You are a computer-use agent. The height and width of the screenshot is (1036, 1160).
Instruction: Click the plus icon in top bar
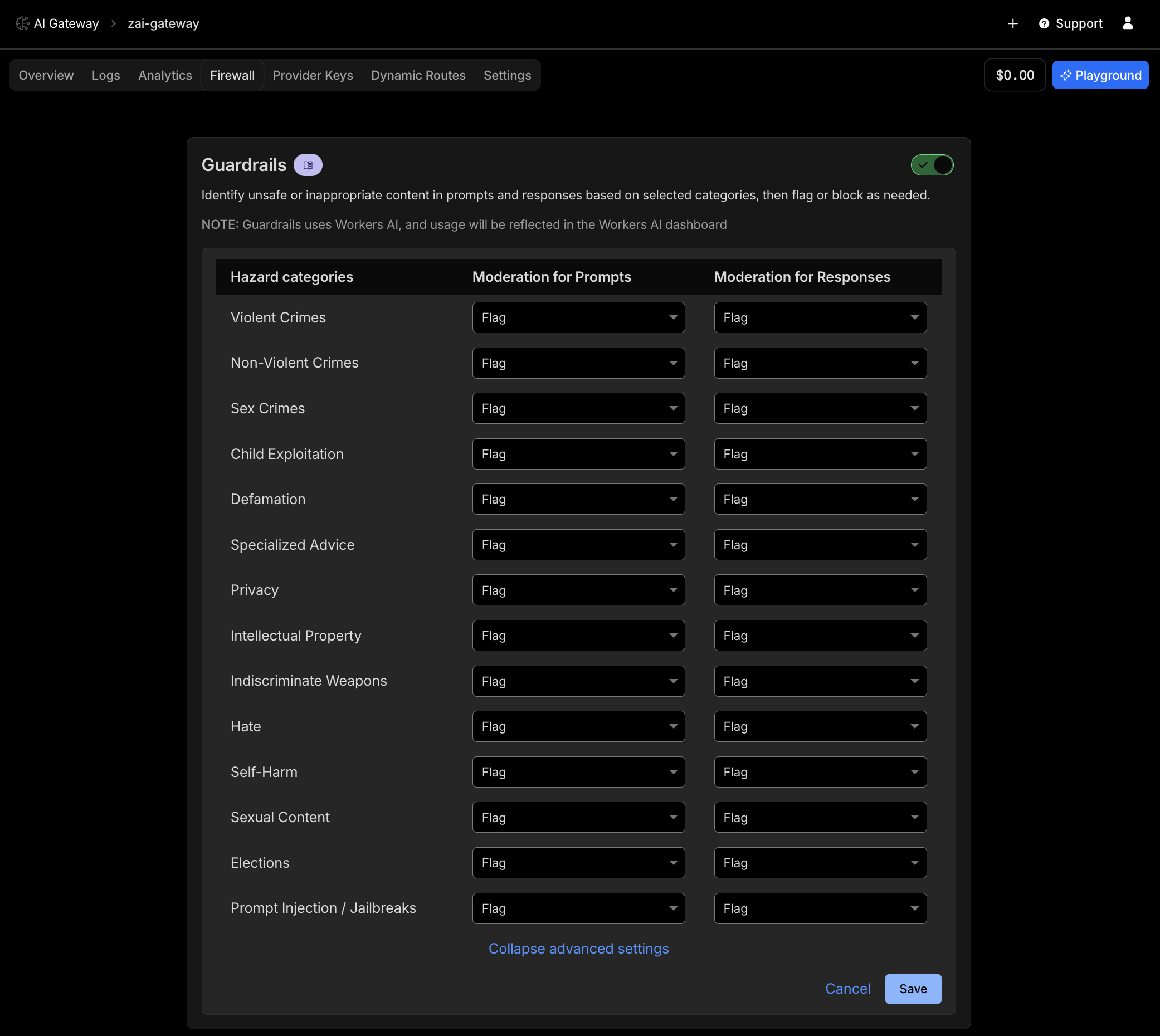1012,23
